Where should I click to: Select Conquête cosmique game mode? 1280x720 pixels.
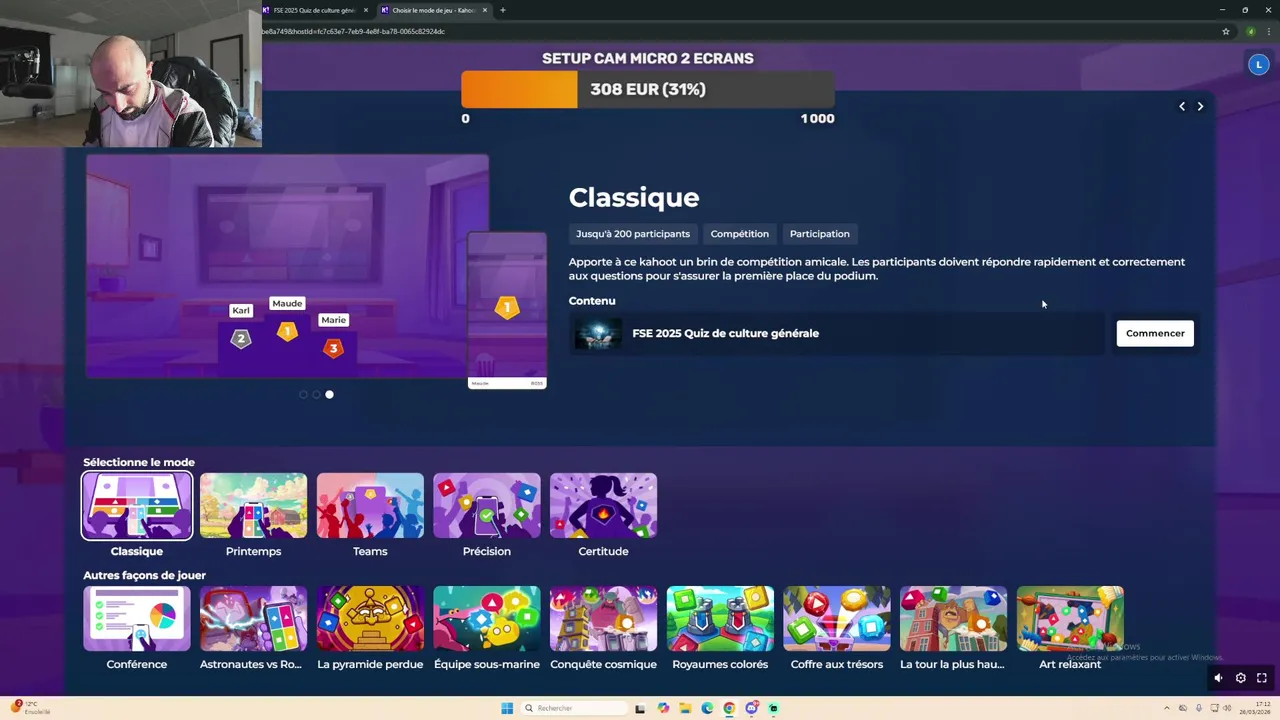(x=603, y=618)
